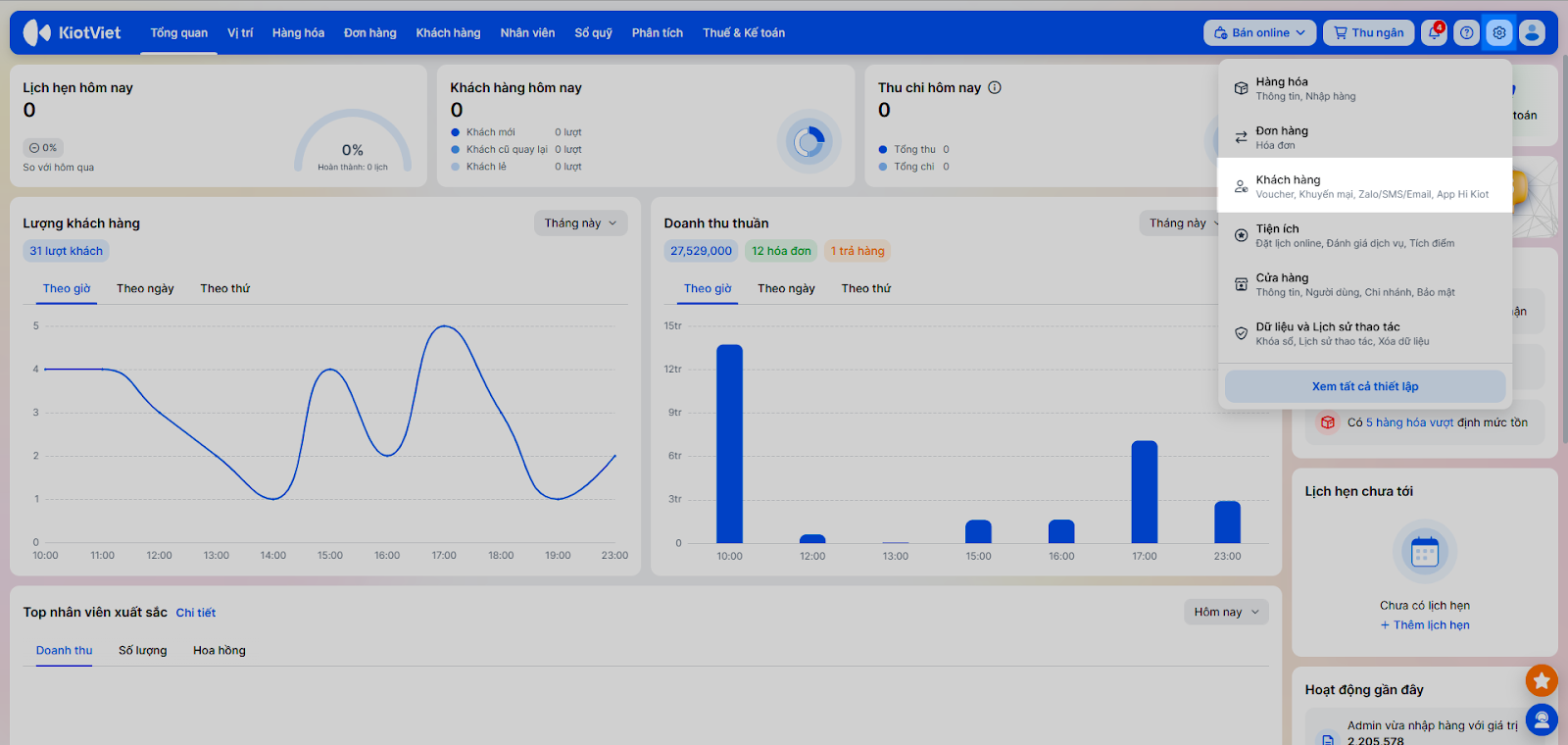Click Xem tất cả thiết lập button
This screenshot has height=745, width=1568.
(x=1365, y=386)
